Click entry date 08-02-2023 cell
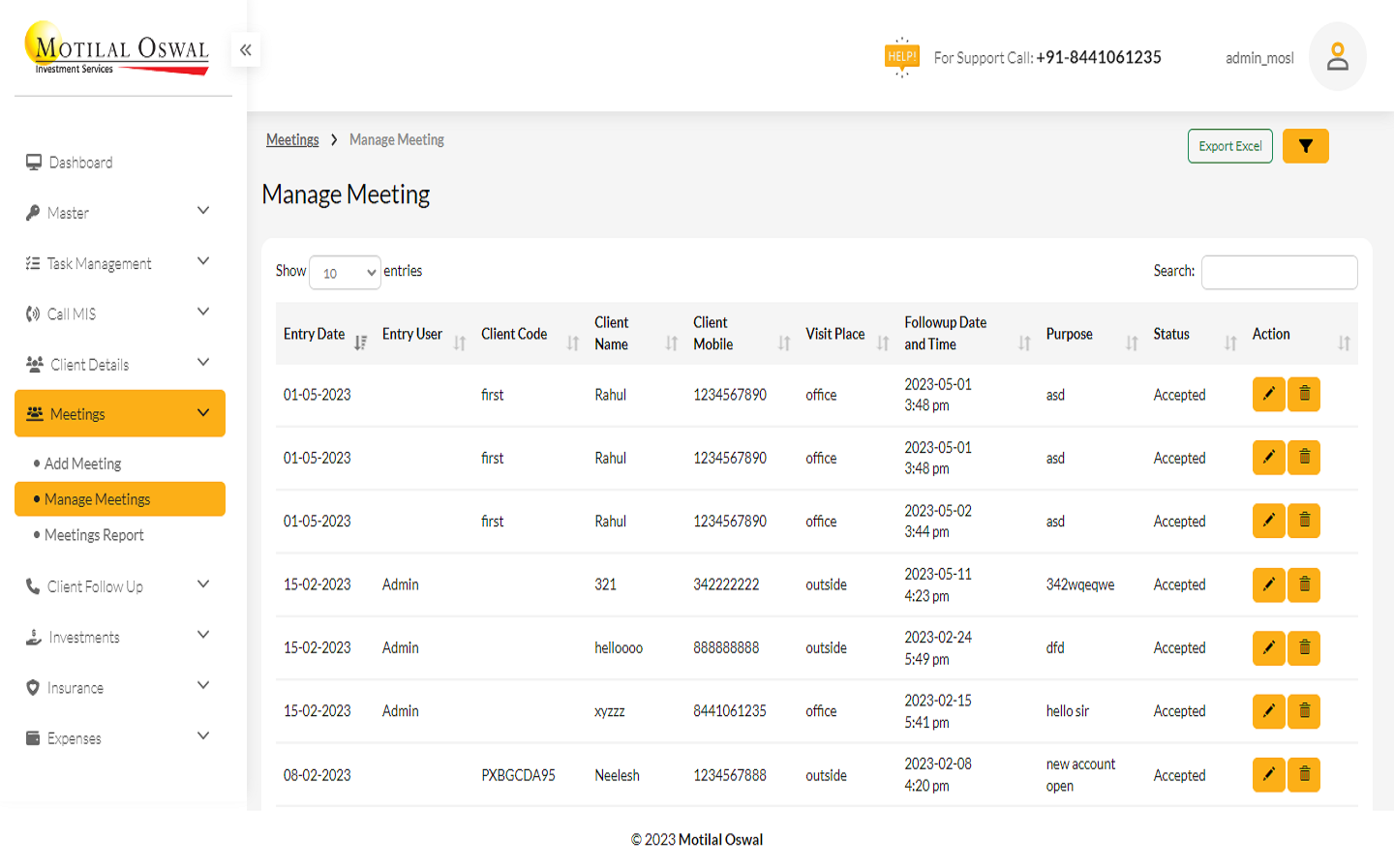The height and width of the screenshot is (868, 1394). coord(317,775)
